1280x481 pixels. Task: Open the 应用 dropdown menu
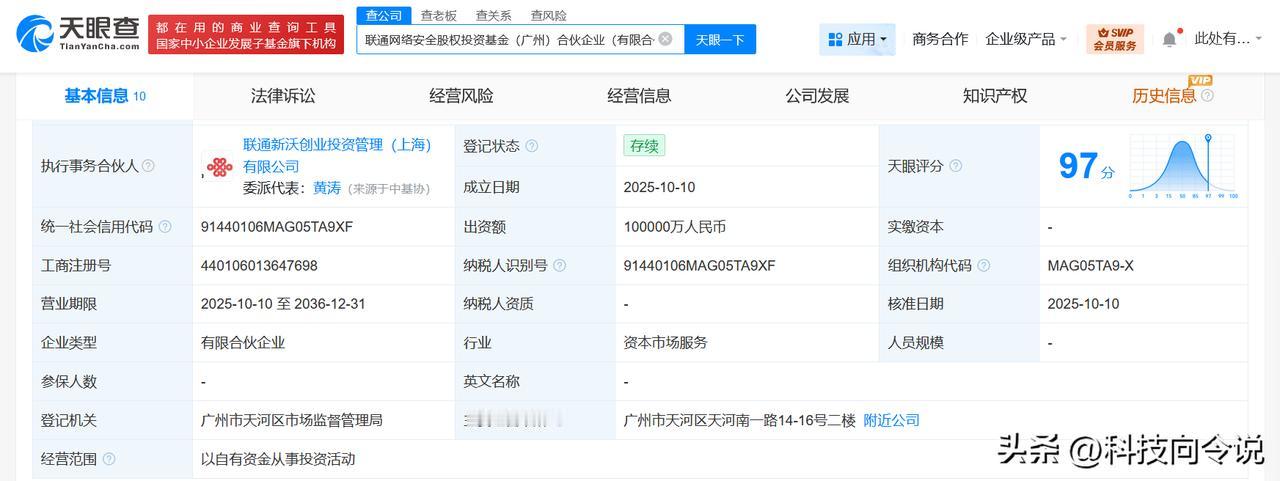tap(857, 39)
